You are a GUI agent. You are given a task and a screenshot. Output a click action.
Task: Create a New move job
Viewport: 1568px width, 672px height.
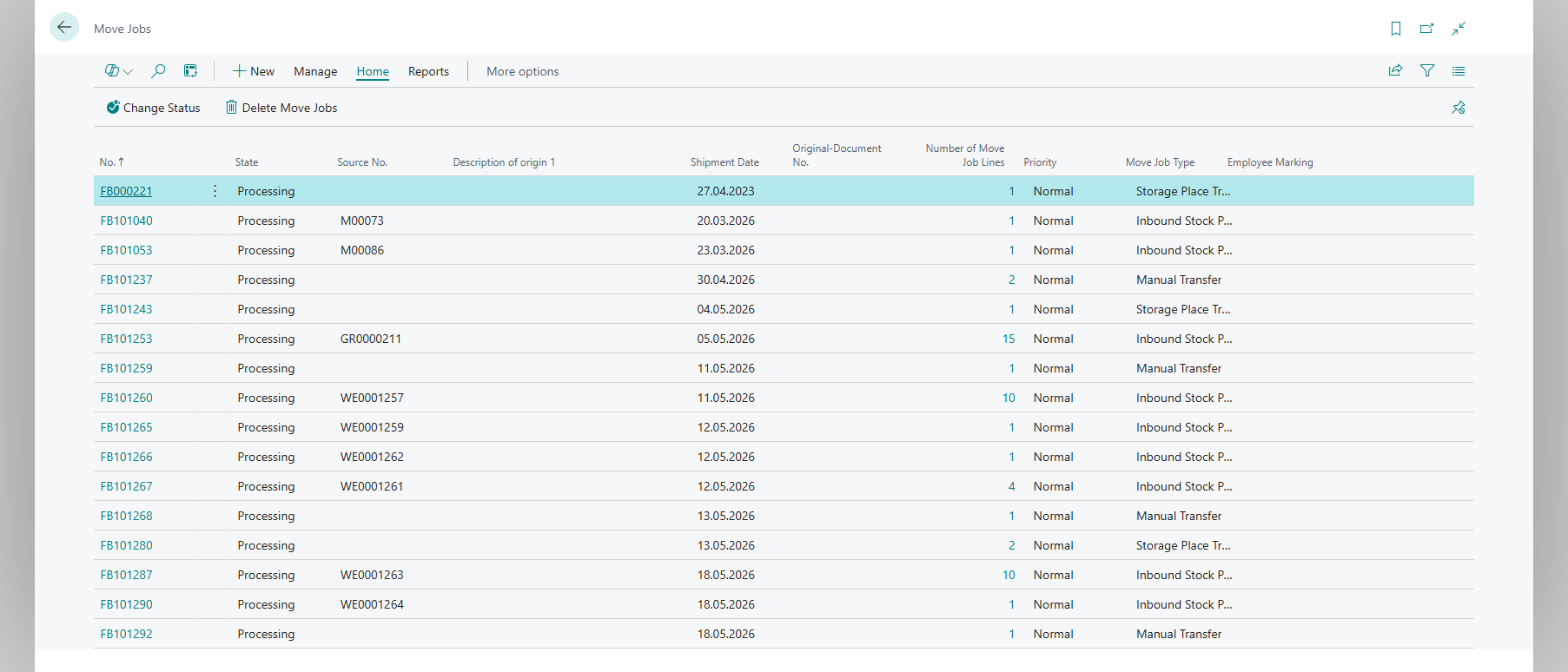click(x=254, y=71)
